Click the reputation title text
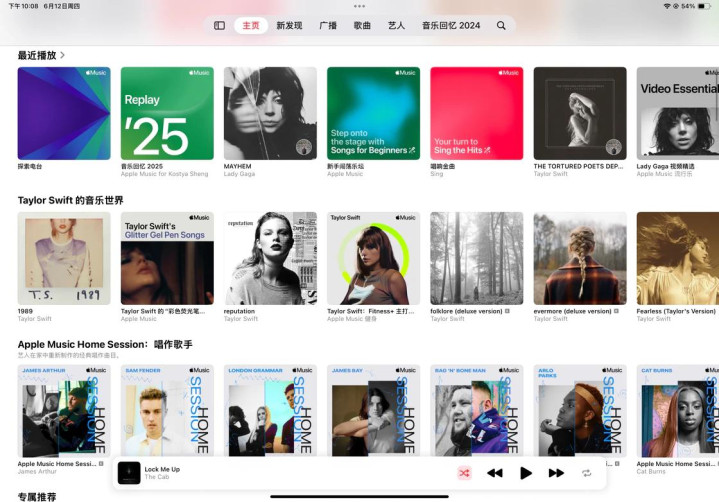Viewport: 719px width, 502px height. pos(239,311)
